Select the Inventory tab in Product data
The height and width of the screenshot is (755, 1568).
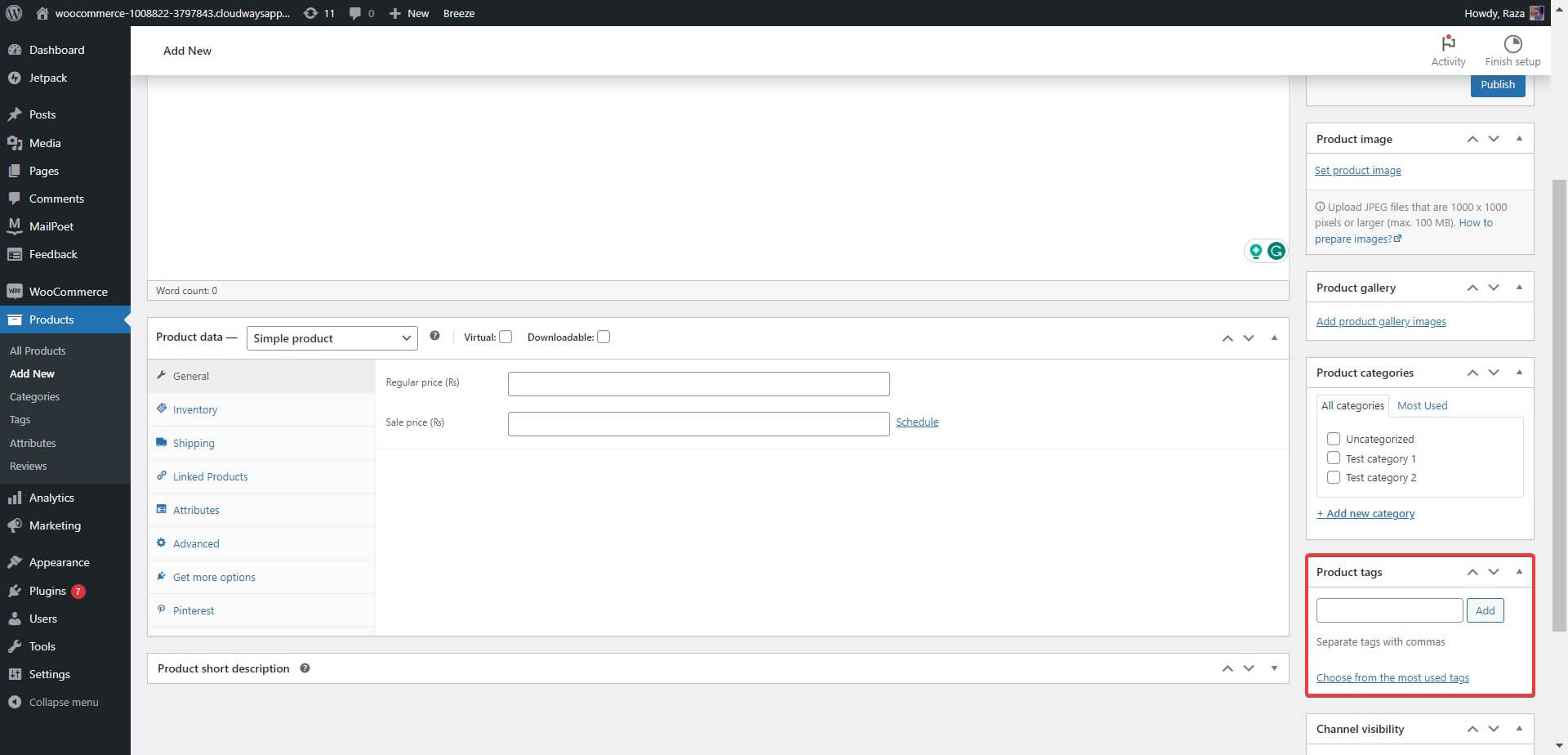(261, 409)
